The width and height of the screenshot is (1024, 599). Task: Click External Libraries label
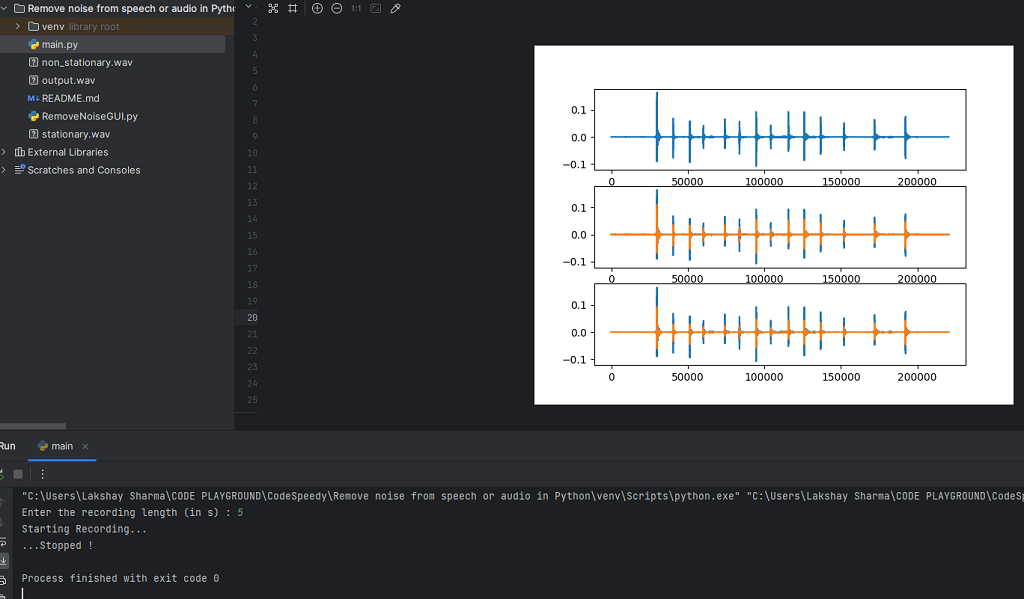pyautogui.click(x=68, y=152)
